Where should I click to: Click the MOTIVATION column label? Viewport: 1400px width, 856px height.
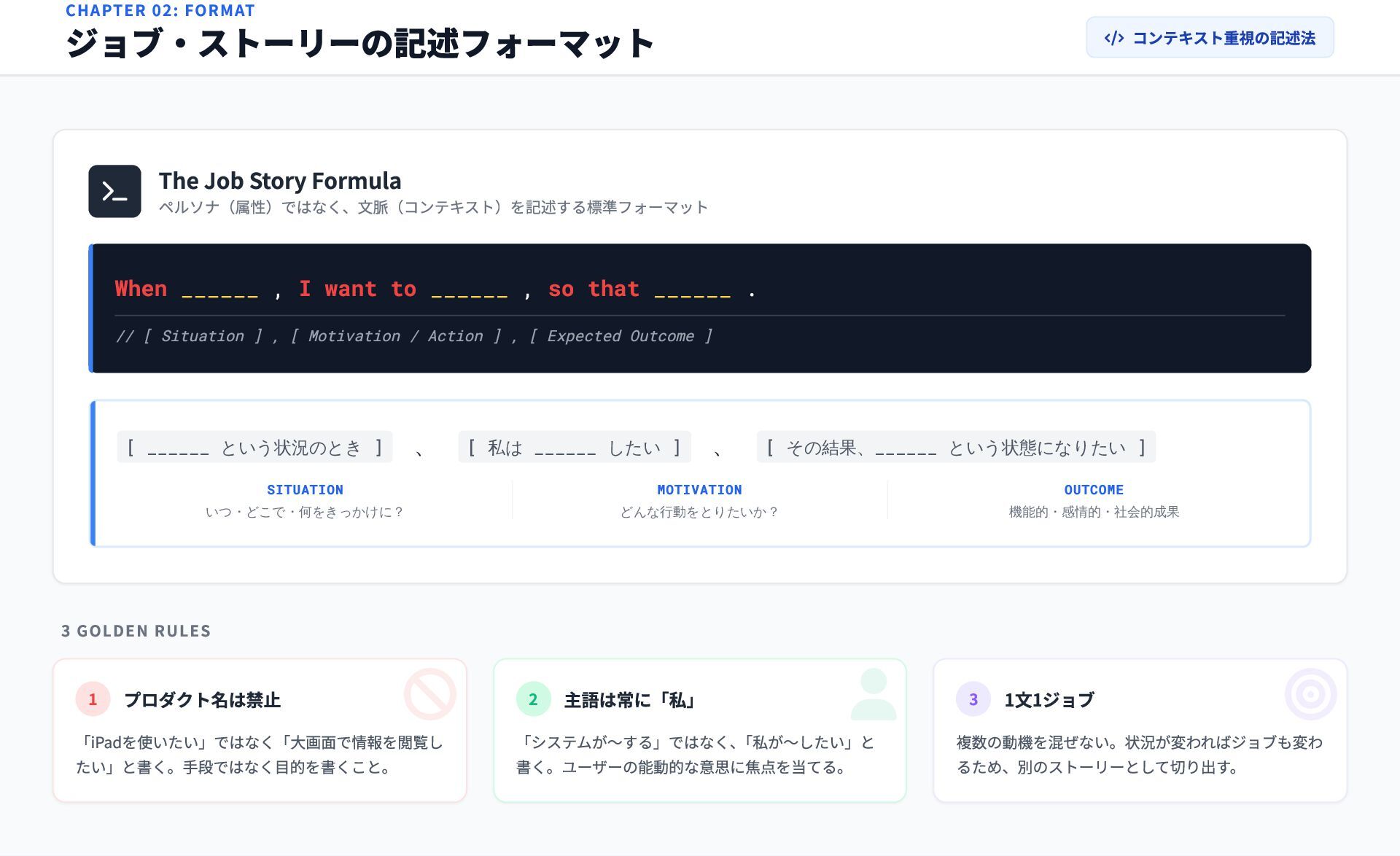click(x=699, y=490)
